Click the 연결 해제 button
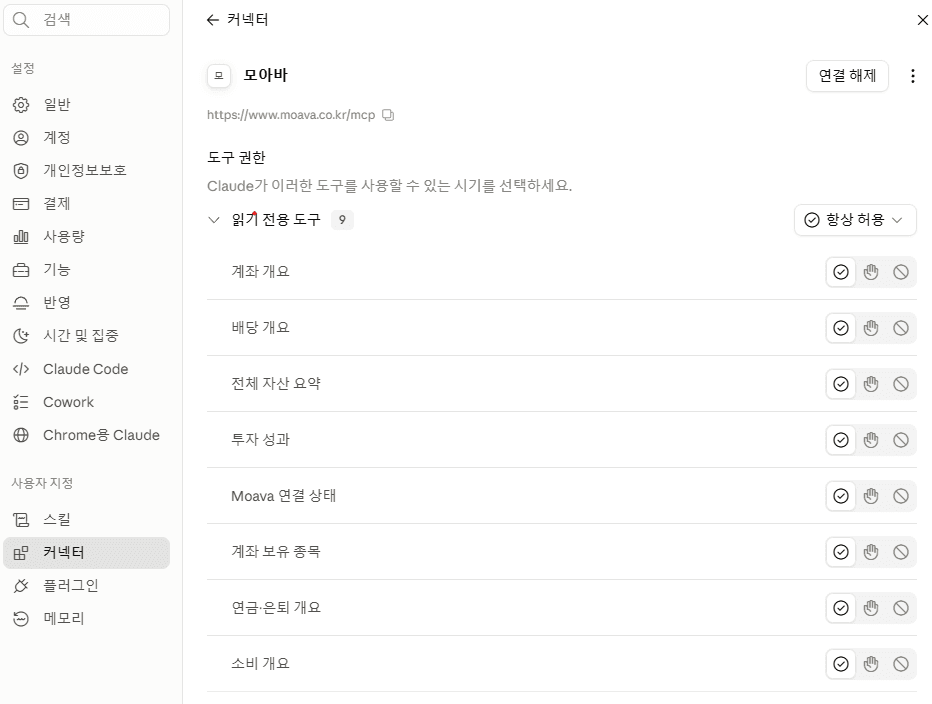932x704 pixels. tap(847, 76)
